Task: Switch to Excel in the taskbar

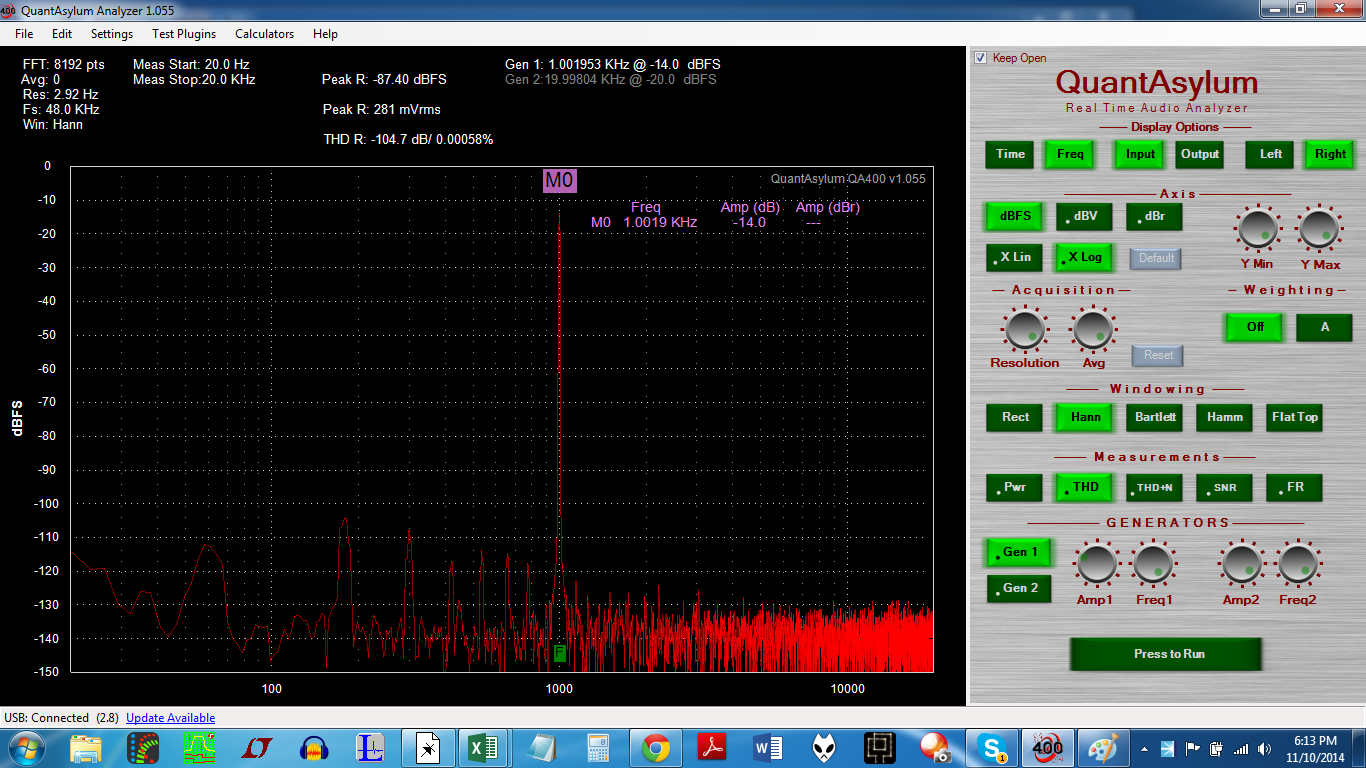Action: (x=484, y=747)
